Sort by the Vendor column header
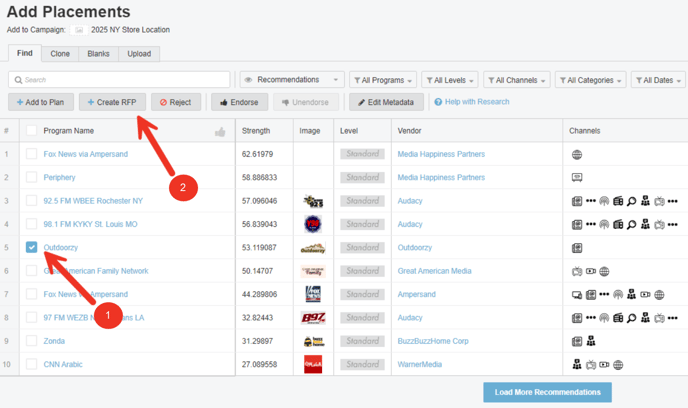688x408 pixels. click(x=409, y=131)
